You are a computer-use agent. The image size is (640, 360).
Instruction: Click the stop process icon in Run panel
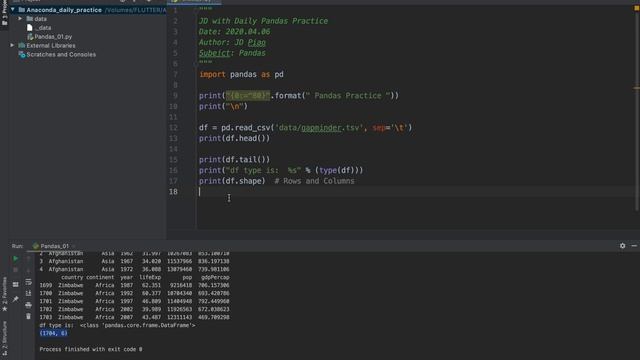point(16,270)
